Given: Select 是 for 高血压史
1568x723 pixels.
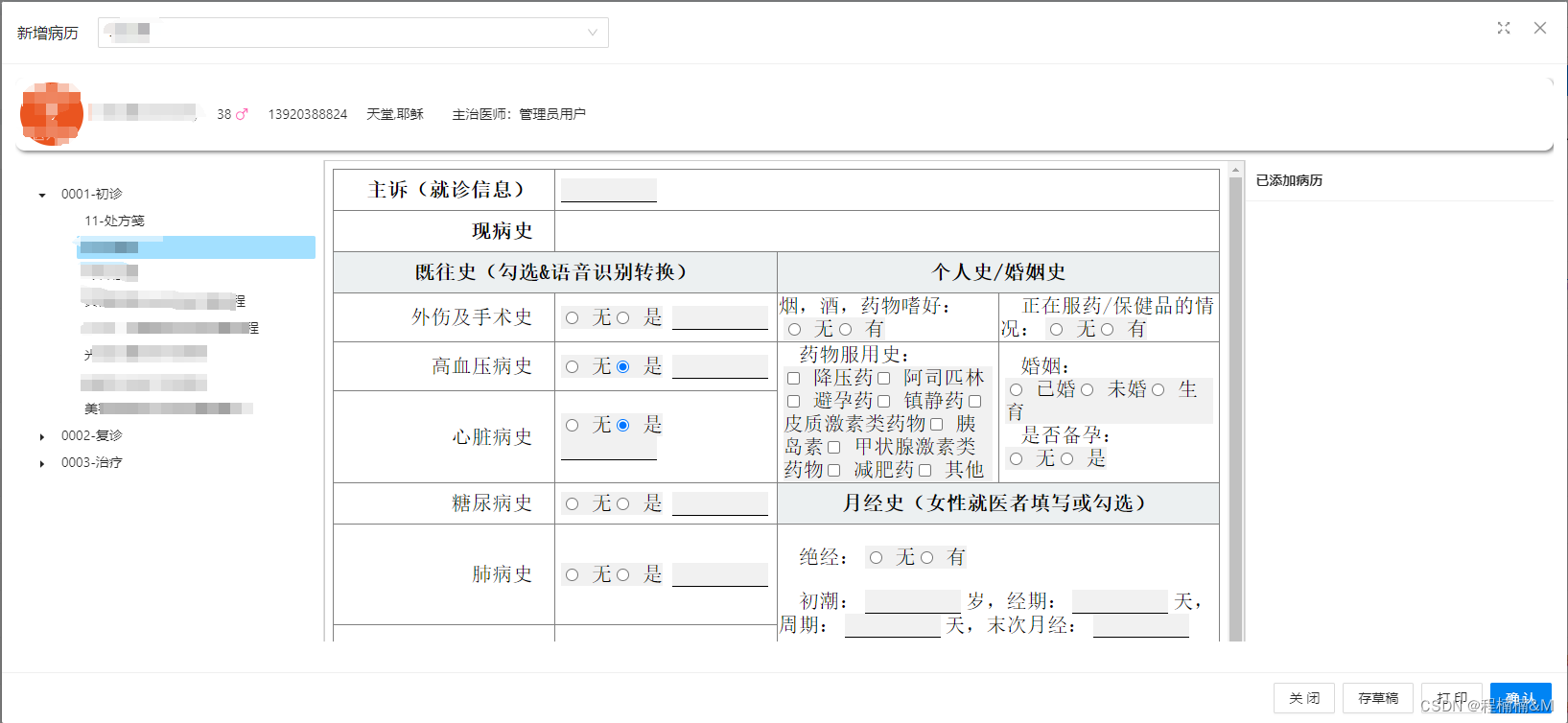Looking at the screenshot, I should (x=623, y=366).
